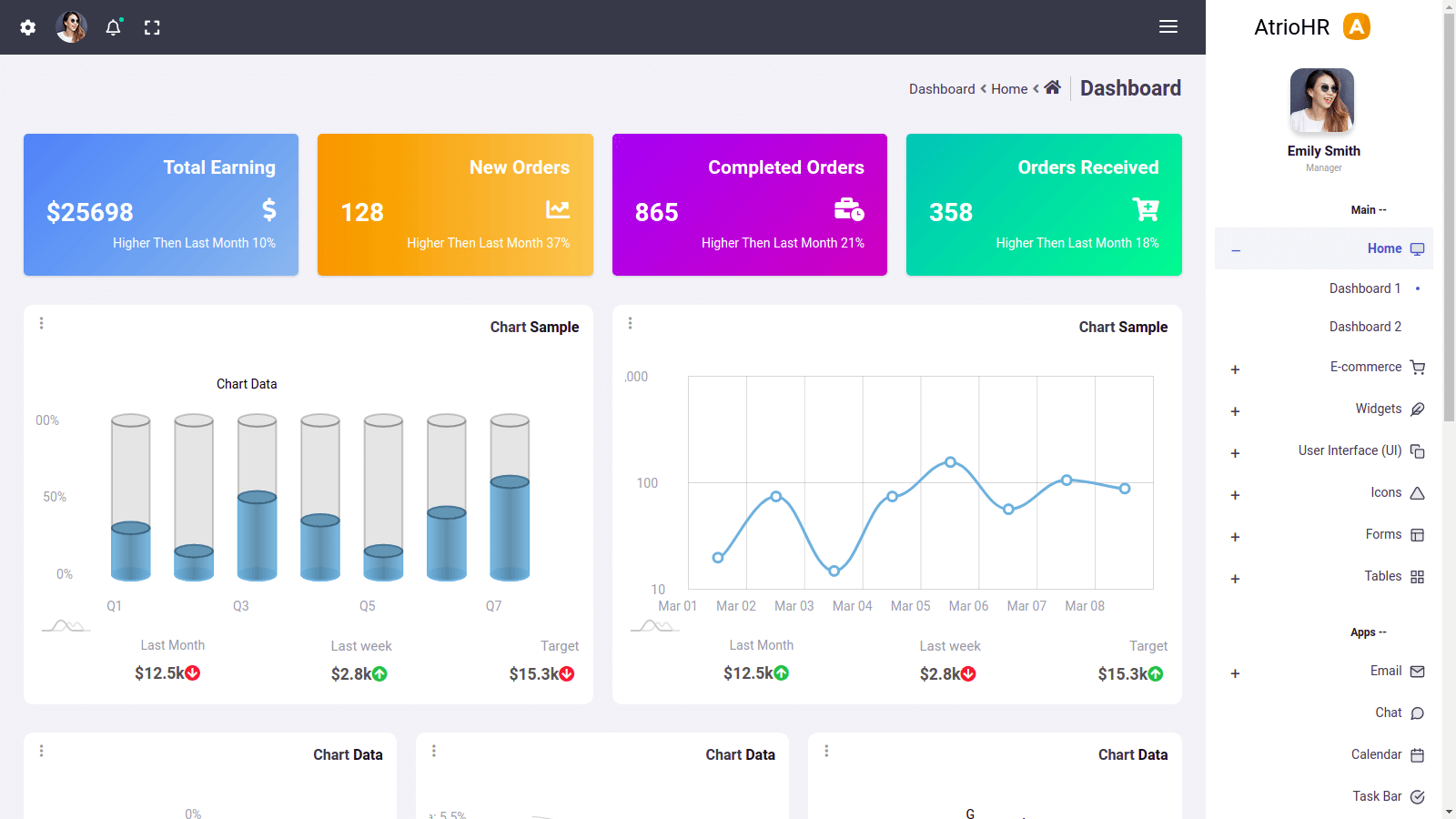Image resolution: width=1456 pixels, height=819 pixels.
Task: Click the Home breadcrumb link
Action: click(1009, 89)
